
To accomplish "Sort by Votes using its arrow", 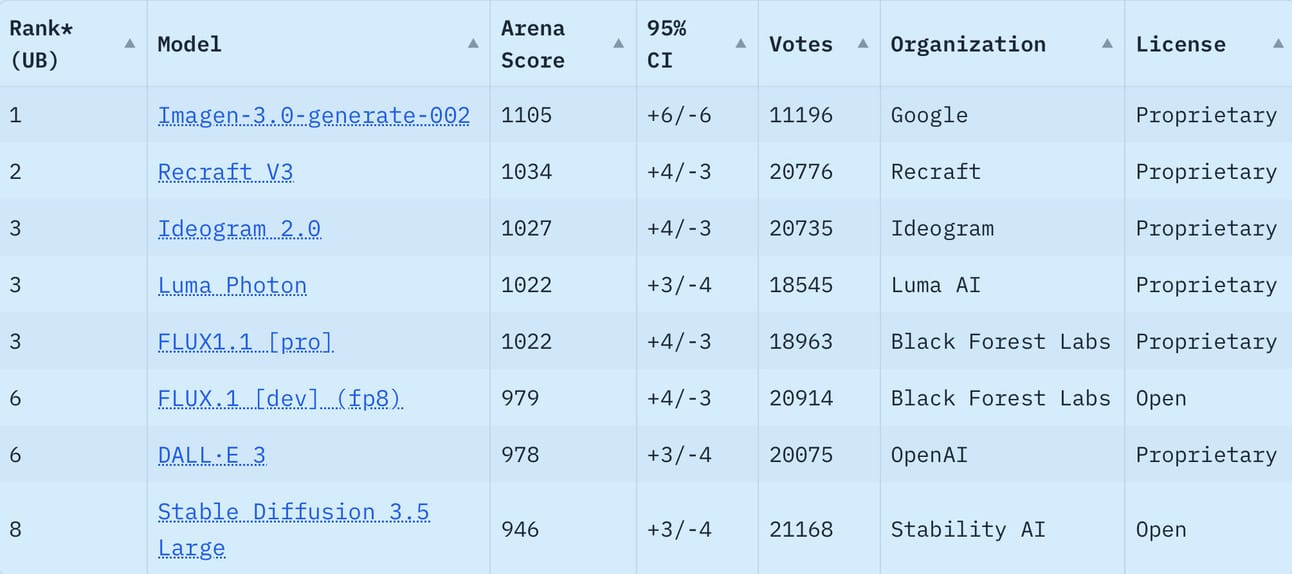I will (x=863, y=44).
